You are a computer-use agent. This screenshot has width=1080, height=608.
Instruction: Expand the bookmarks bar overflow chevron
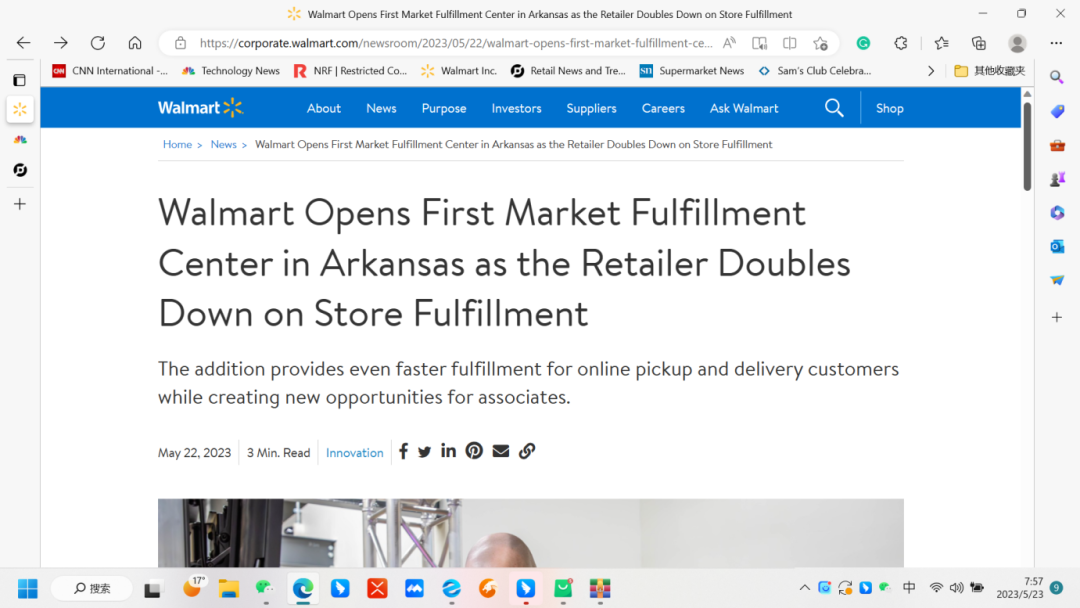[x=931, y=71]
